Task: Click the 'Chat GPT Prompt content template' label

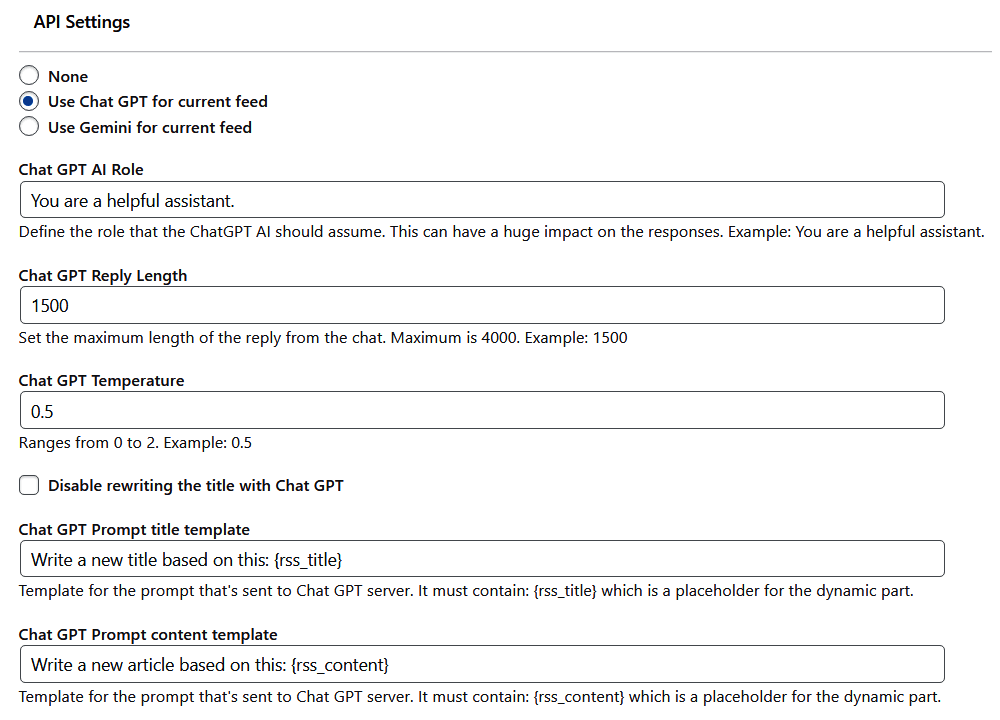Action: coord(148,635)
